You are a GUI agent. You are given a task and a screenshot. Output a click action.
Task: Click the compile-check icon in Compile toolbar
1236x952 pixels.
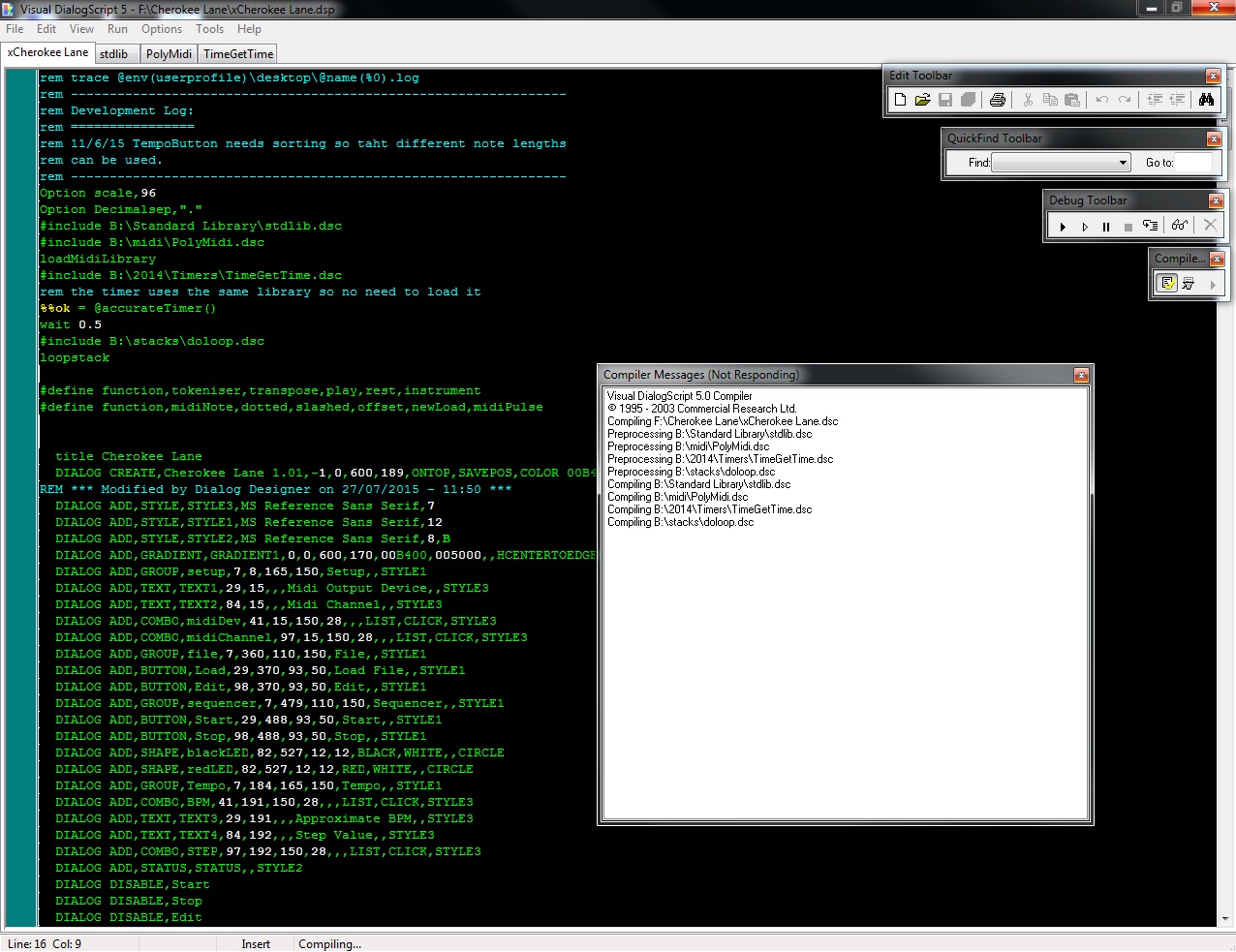[x=1168, y=284]
